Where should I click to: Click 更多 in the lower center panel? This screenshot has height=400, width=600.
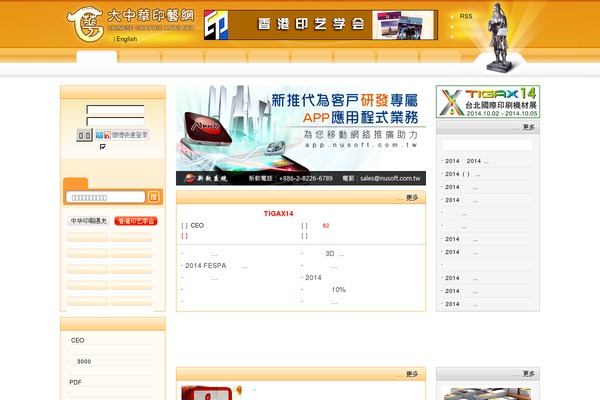412,374
